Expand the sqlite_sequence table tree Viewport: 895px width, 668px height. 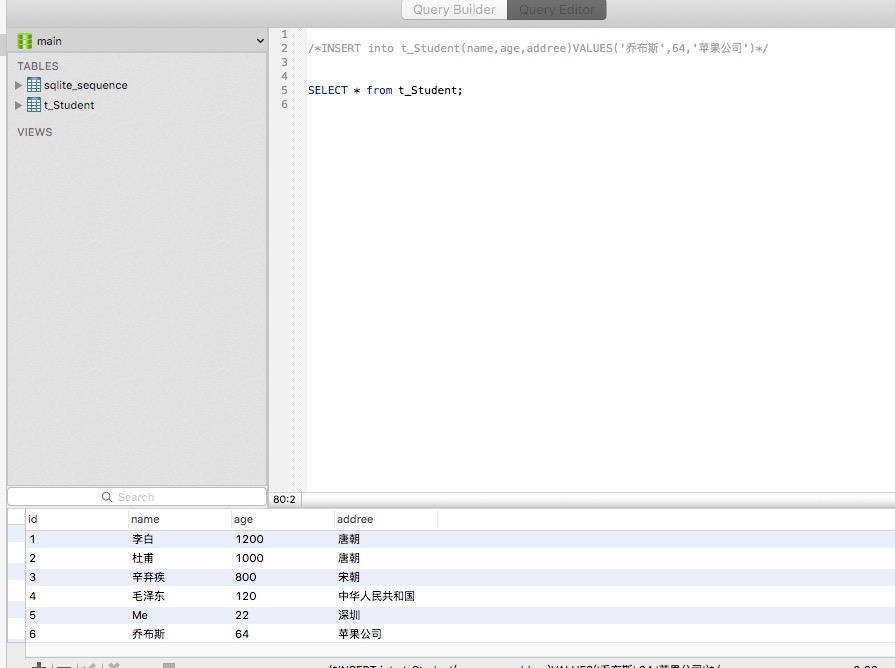click(x=19, y=85)
